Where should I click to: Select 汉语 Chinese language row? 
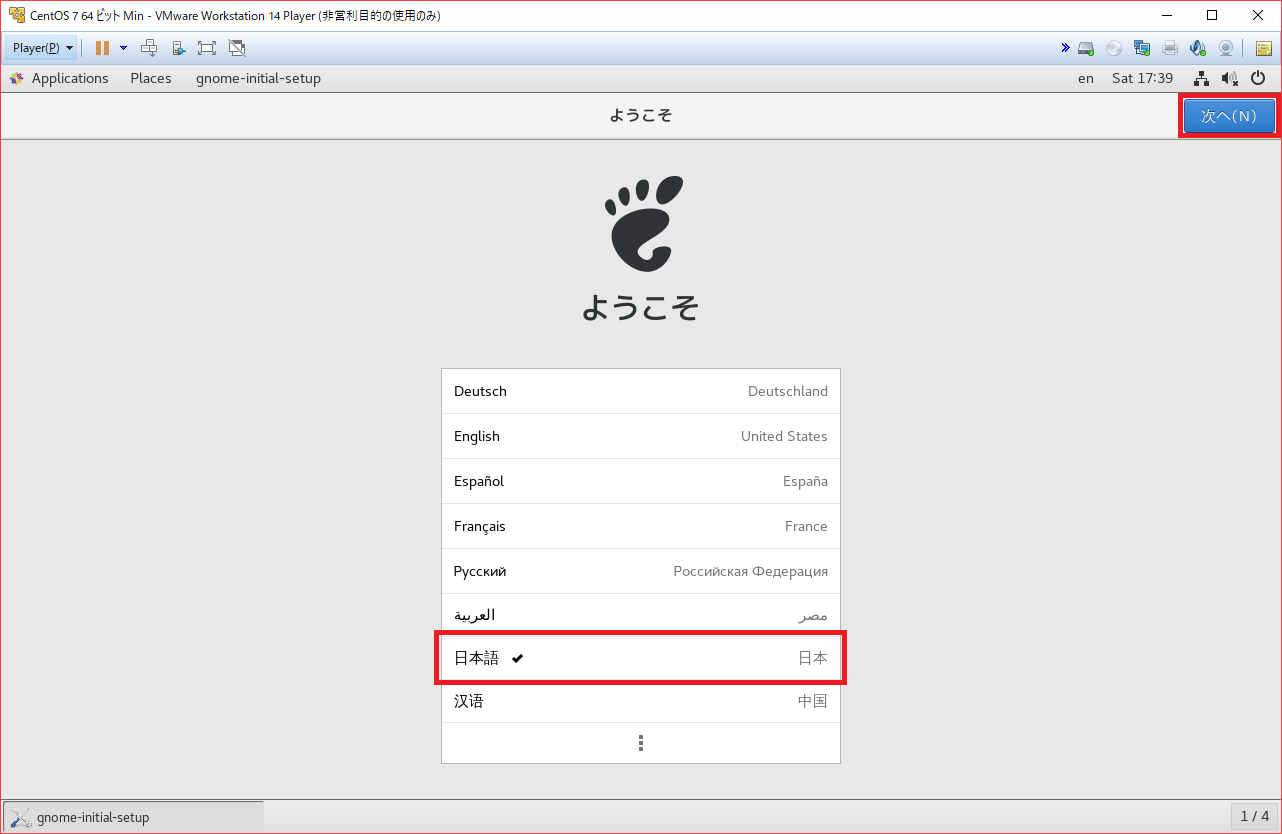[641, 701]
